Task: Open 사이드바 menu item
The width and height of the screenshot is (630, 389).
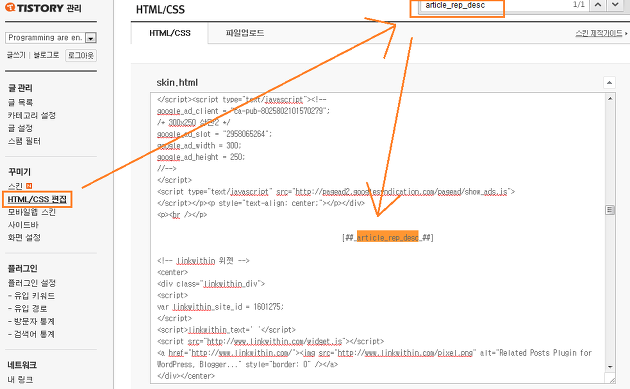Action: point(23,225)
